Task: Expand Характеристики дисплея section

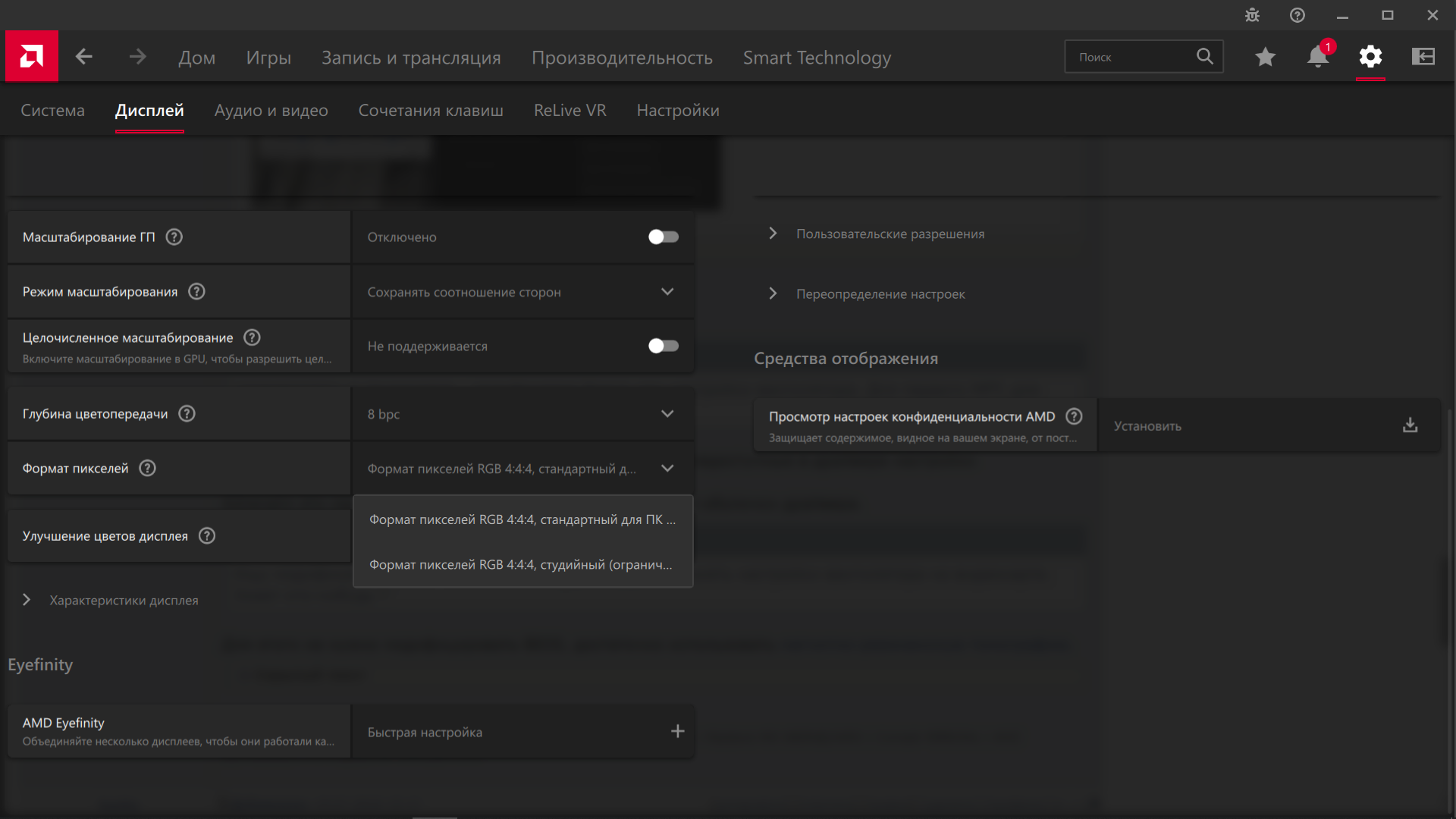Action: tap(123, 601)
